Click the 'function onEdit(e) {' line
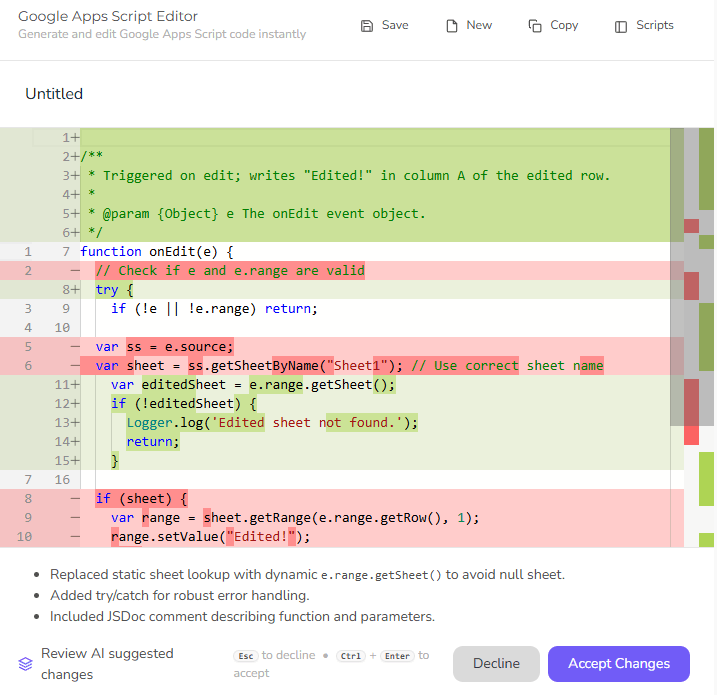Viewport: 717px width, 695px height. coord(157,251)
